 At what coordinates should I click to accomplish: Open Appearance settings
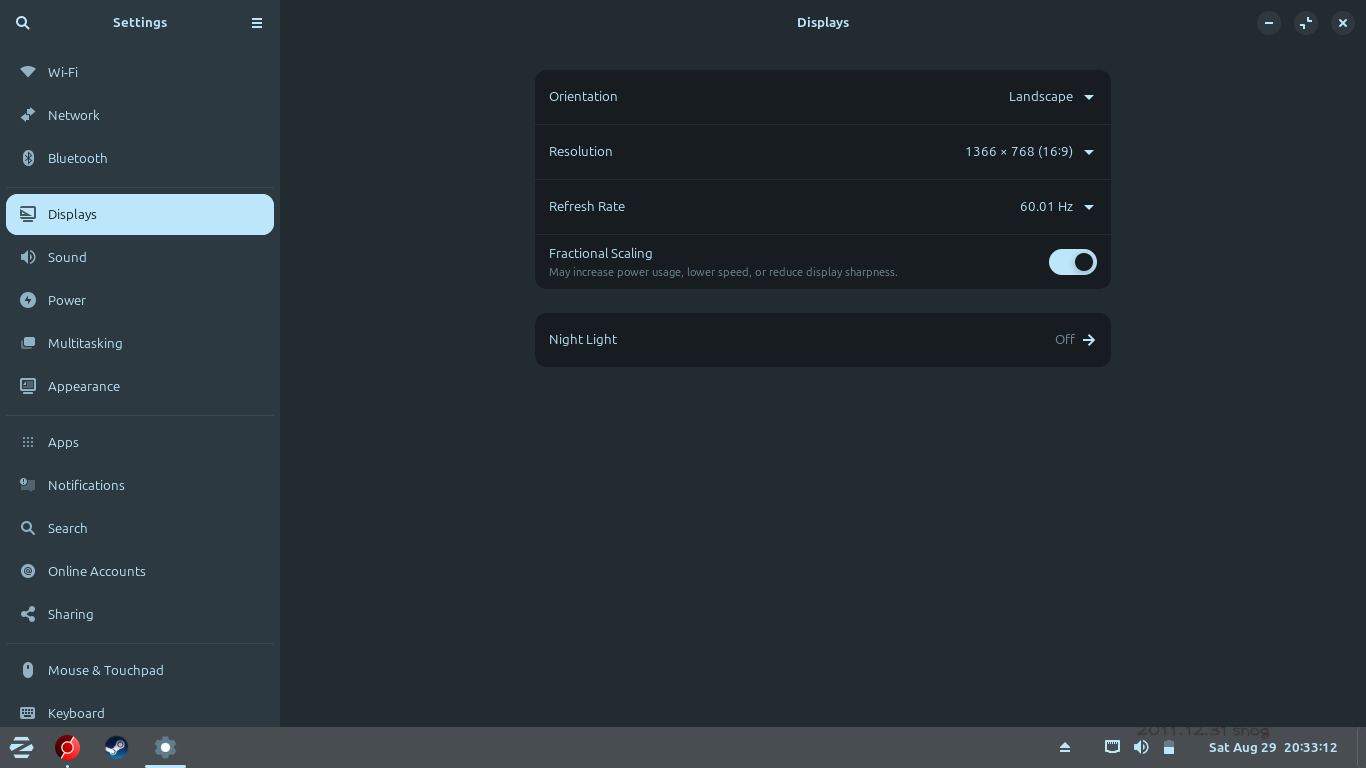click(140, 386)
